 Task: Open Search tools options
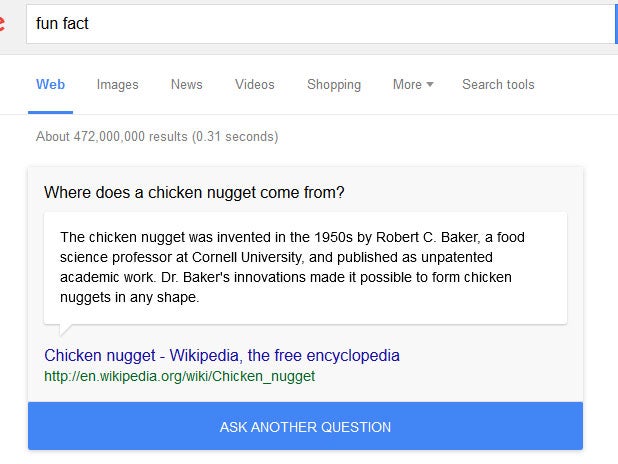tap(498, 85)
